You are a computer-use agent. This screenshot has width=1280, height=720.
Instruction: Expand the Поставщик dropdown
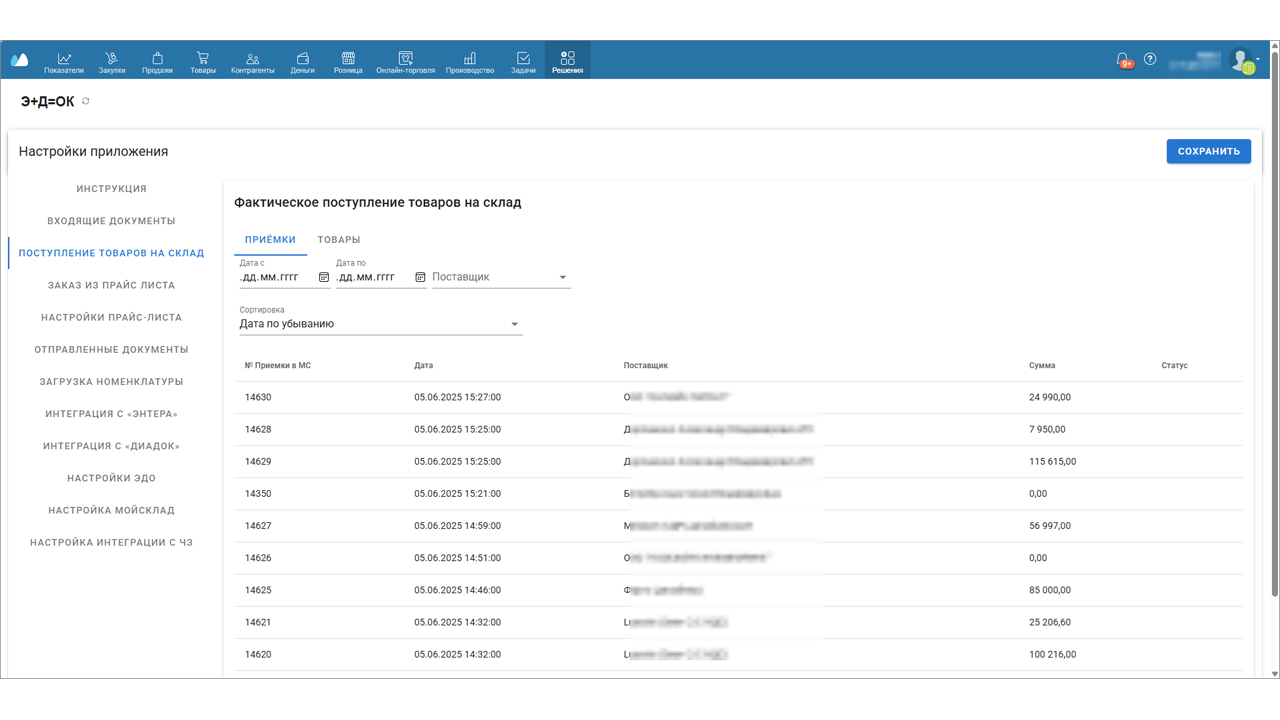pyautogui.click(x=562, y=277)
